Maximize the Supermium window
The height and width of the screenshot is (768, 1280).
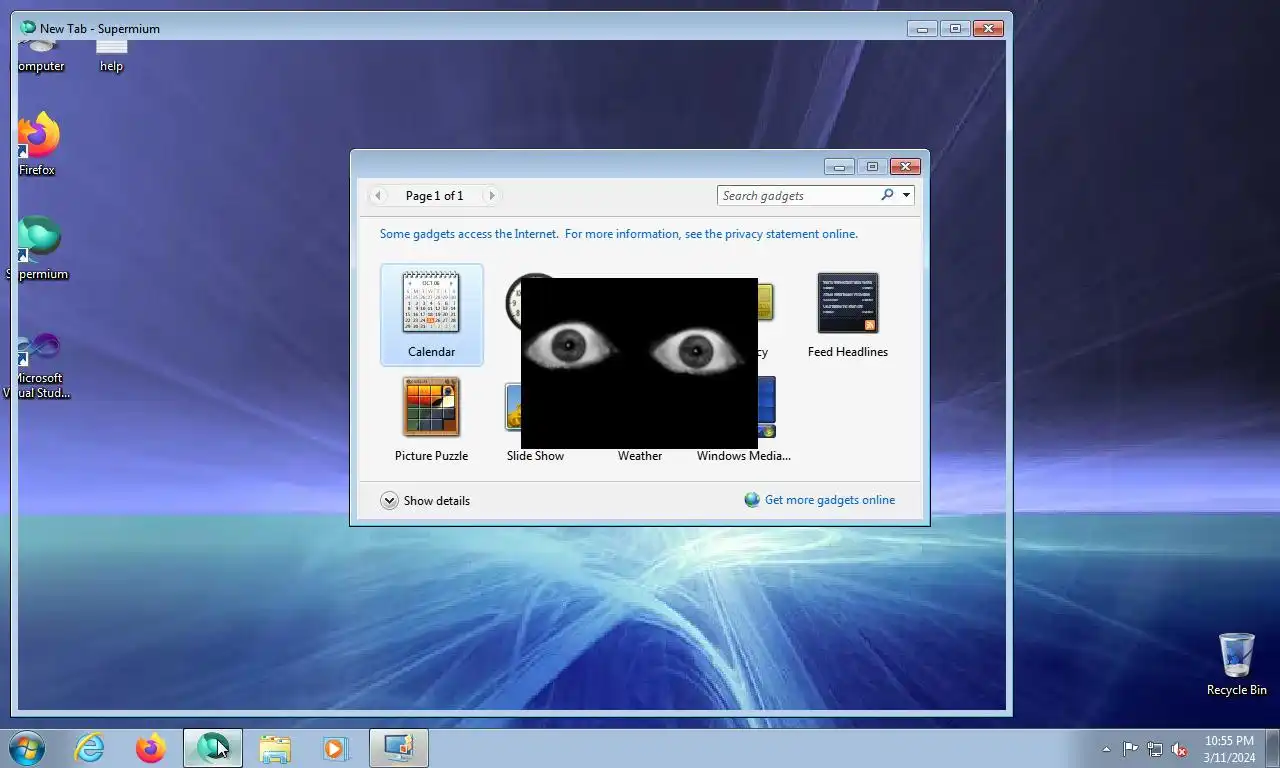(955, 29)
